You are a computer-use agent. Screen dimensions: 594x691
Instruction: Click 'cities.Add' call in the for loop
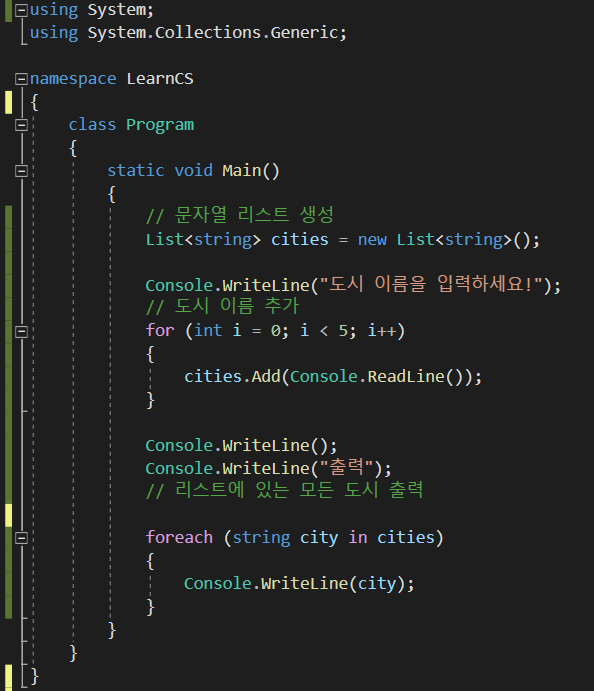(x=232, y=377)
